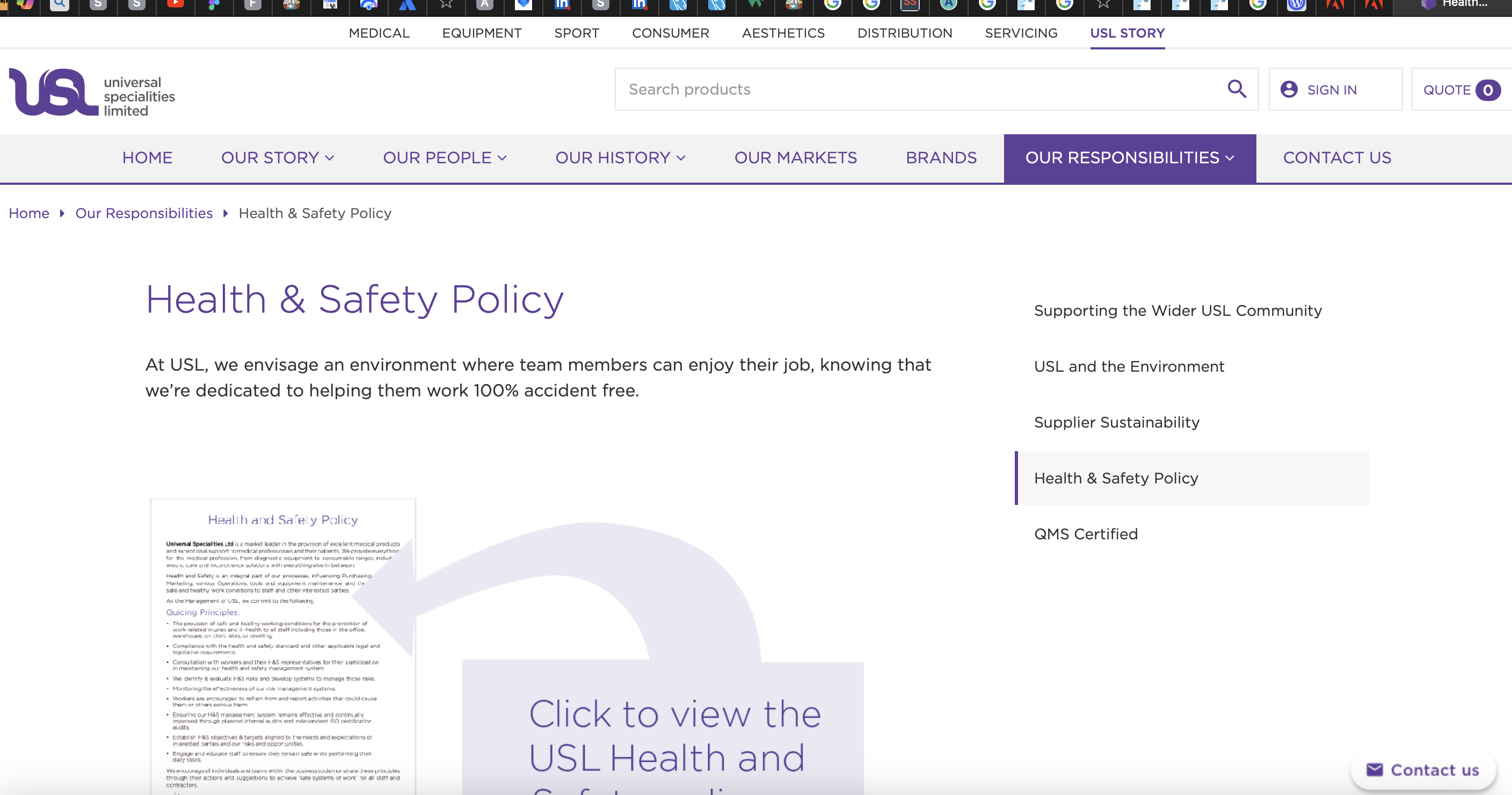
Task: Click the Home breadcrumb link
Action: tap(29, 213)
